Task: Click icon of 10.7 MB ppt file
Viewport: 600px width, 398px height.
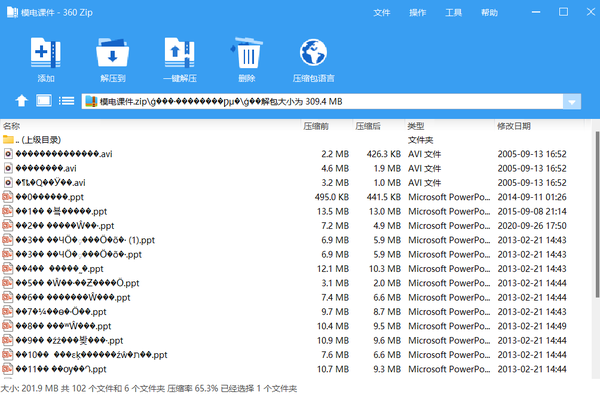Action: tap(8, 369)
